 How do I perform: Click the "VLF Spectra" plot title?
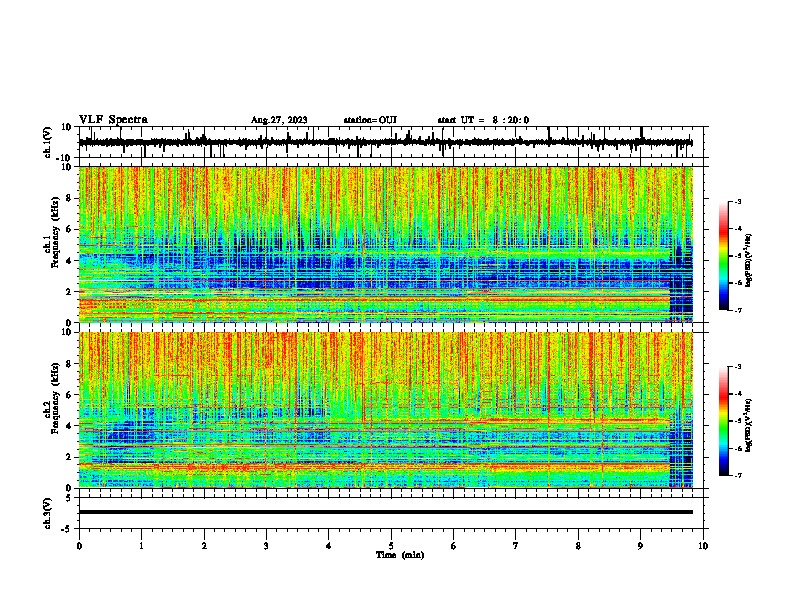coord(113,120)
